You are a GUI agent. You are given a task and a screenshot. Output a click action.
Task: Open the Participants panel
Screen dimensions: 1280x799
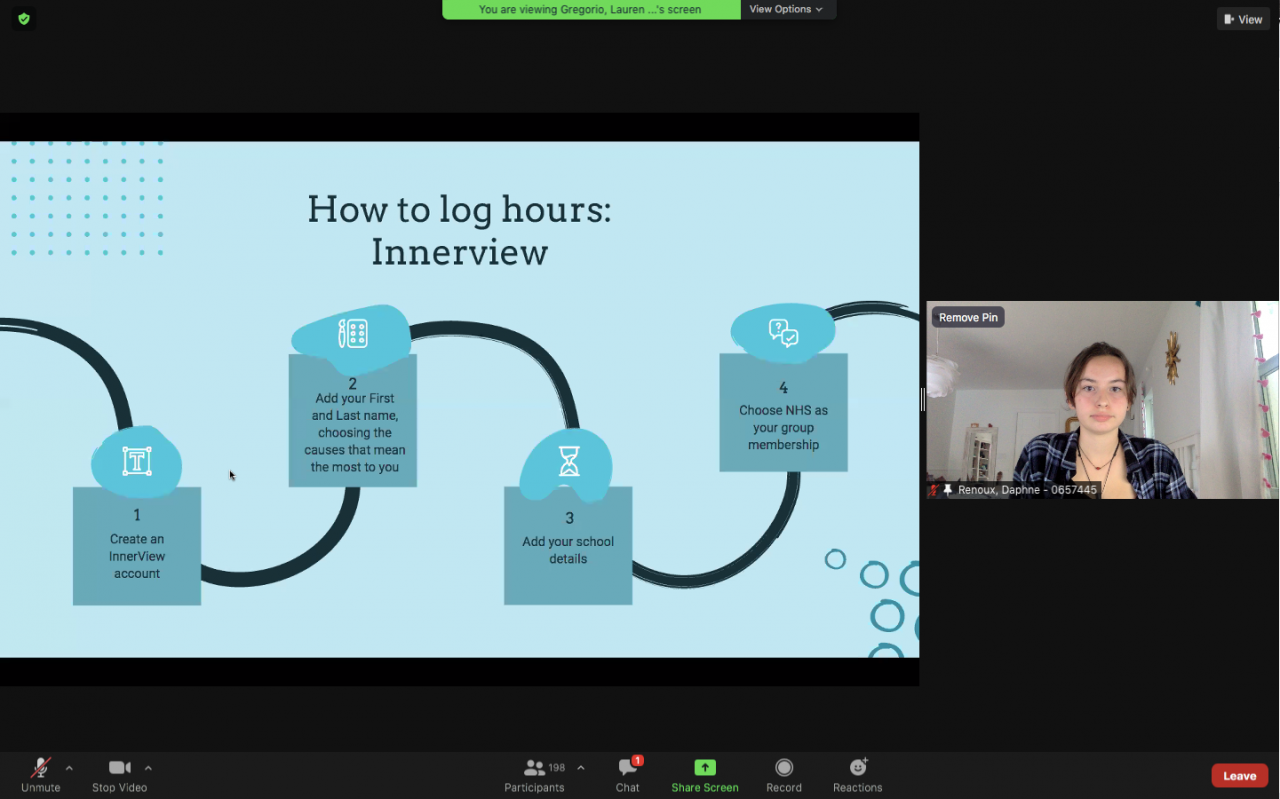tap(534, 775)
